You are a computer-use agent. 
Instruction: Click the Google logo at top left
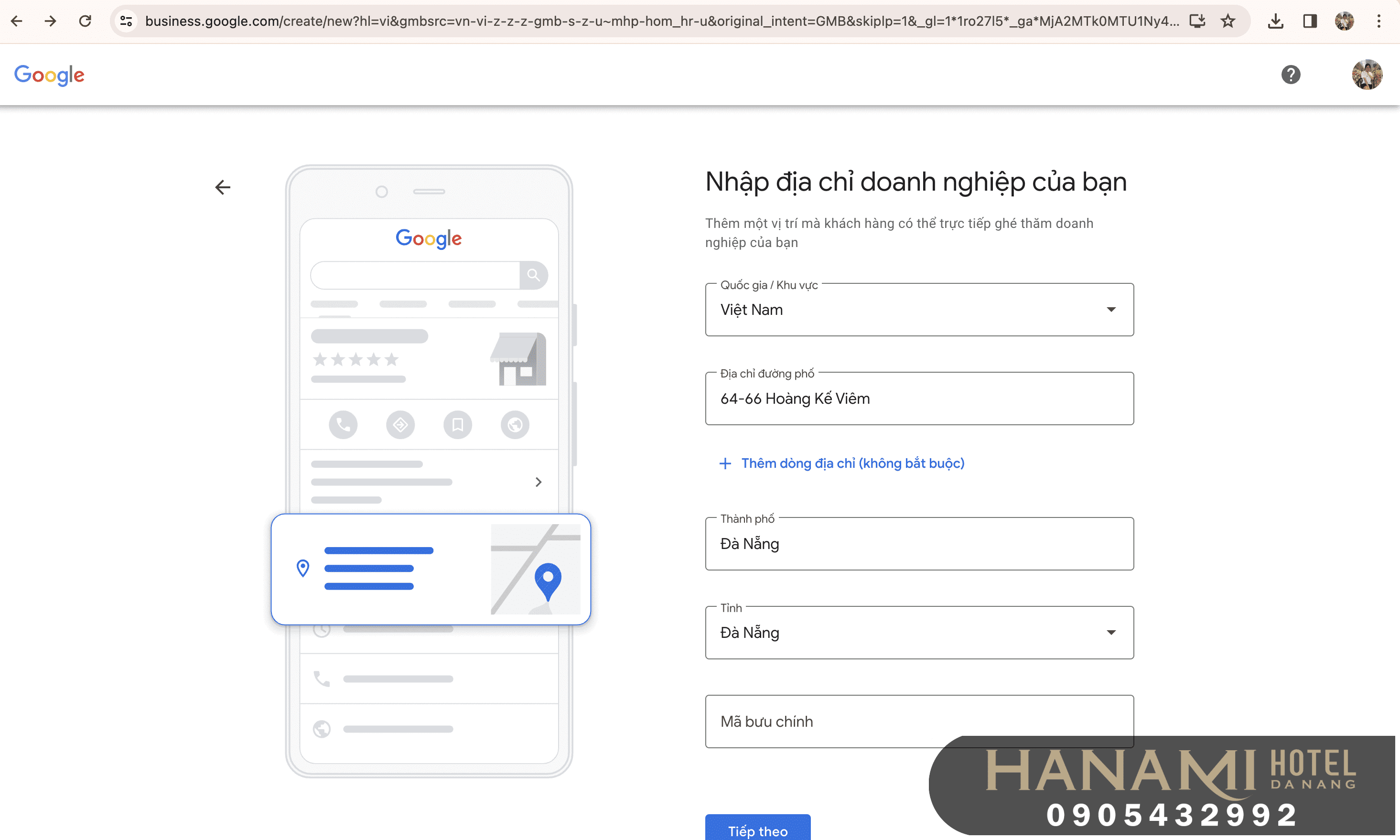49,75
